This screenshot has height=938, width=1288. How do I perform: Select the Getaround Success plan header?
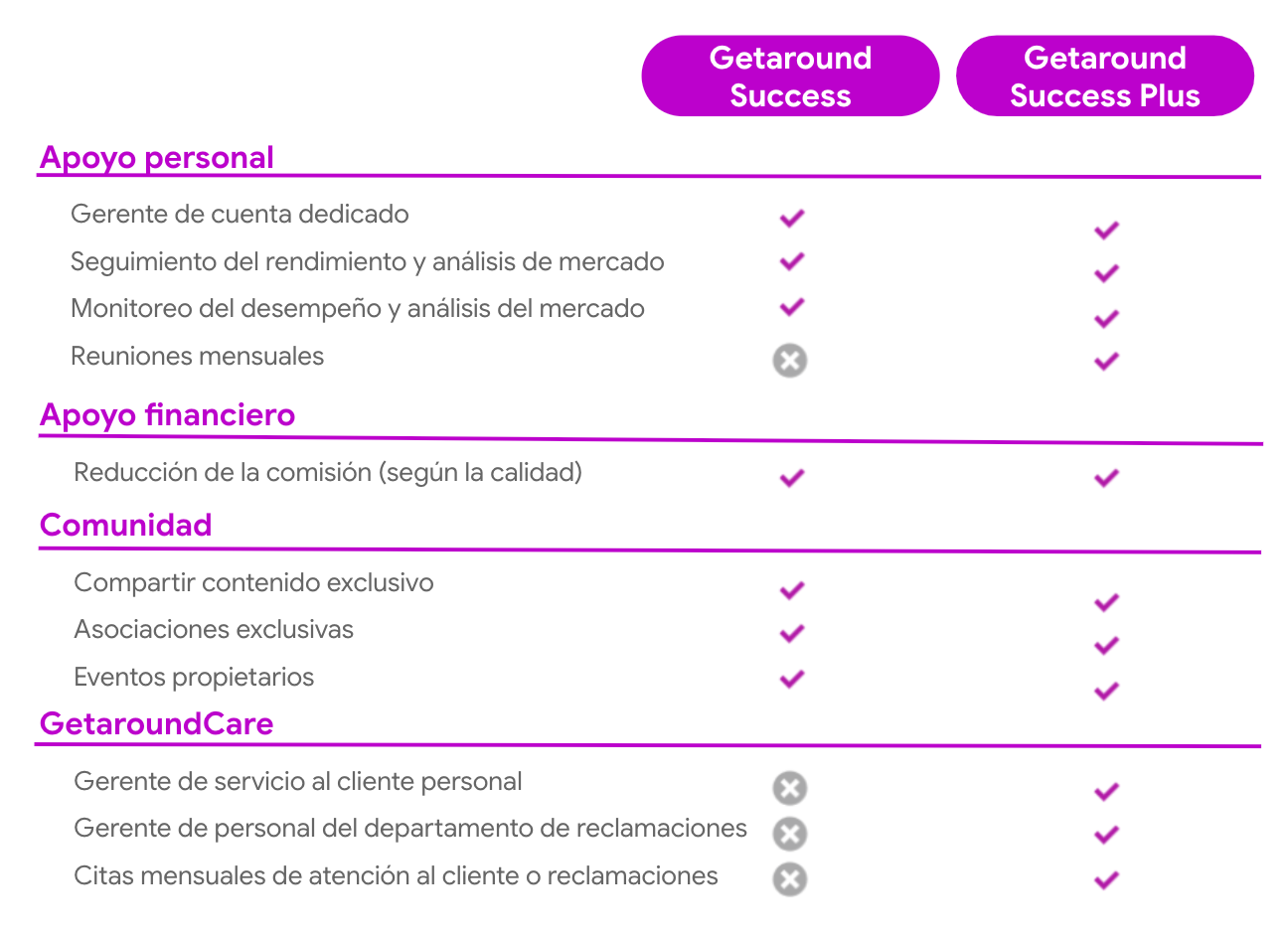click(790, 77)
